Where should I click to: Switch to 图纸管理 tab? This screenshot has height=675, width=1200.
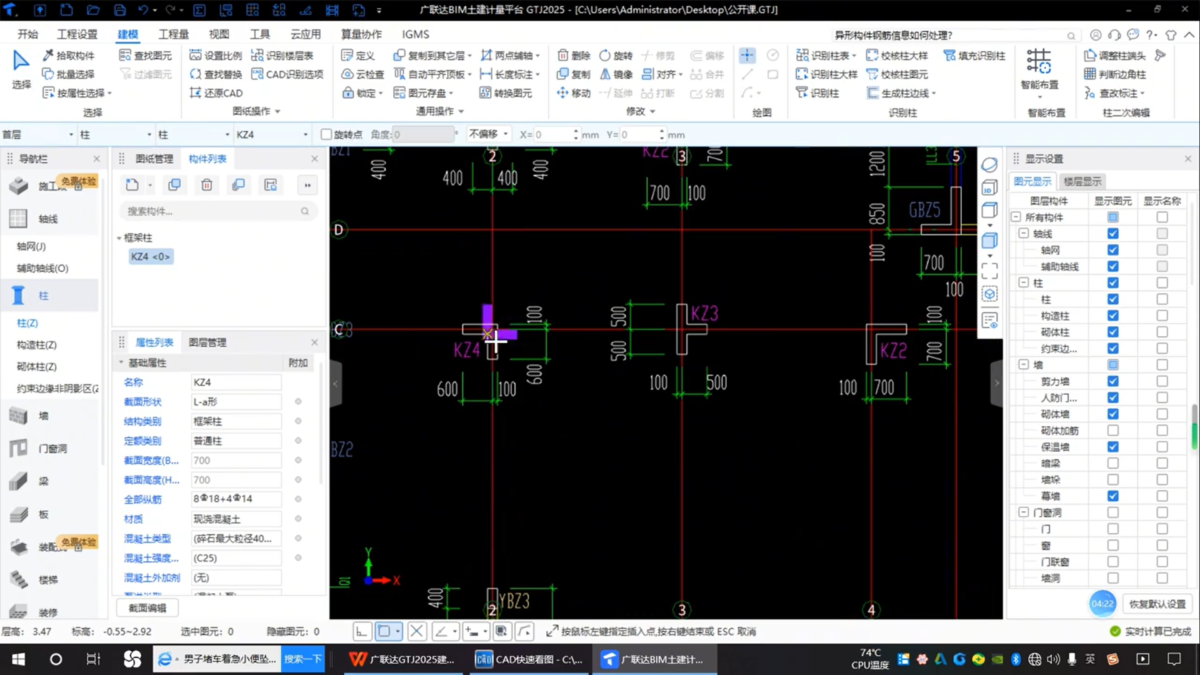click(x=154, y=159)
